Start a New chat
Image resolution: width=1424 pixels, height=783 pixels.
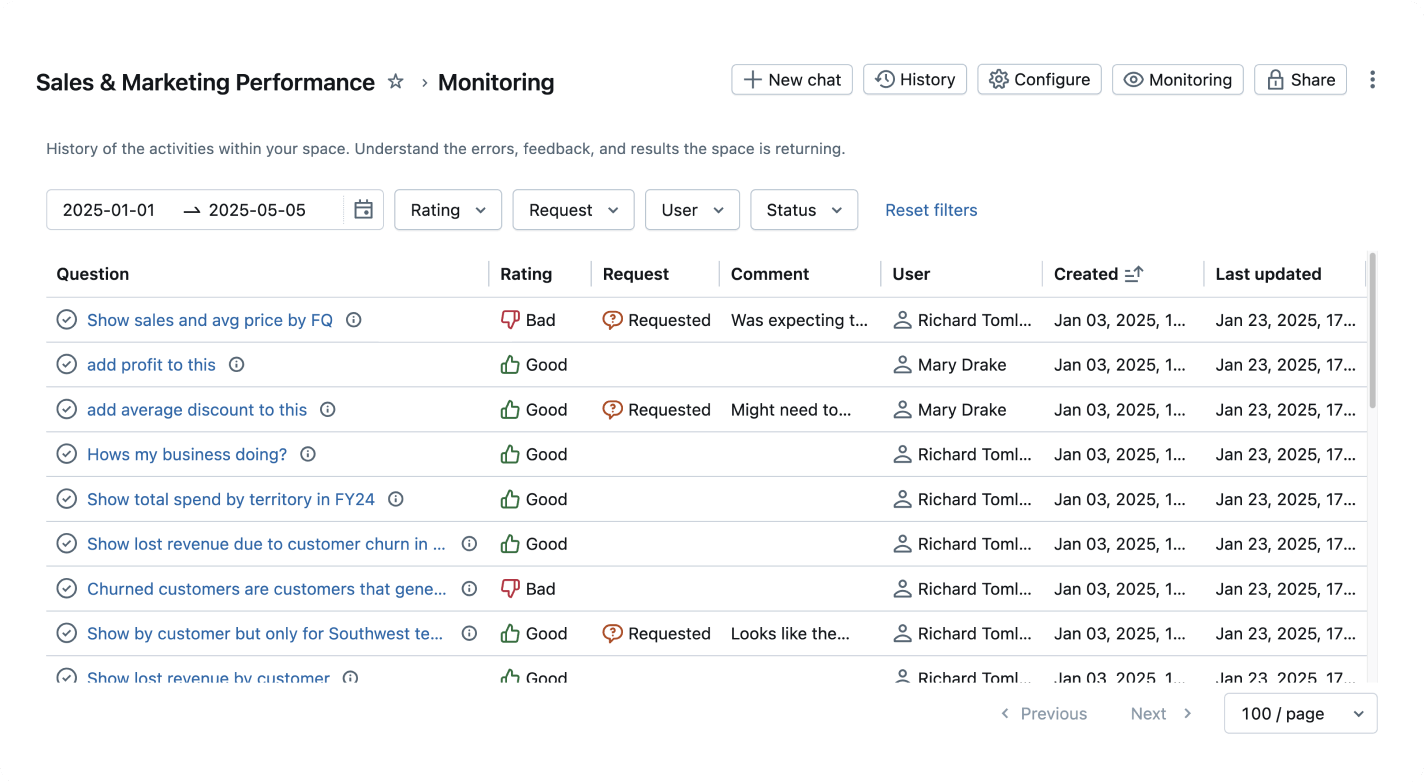tap(791, 80)
